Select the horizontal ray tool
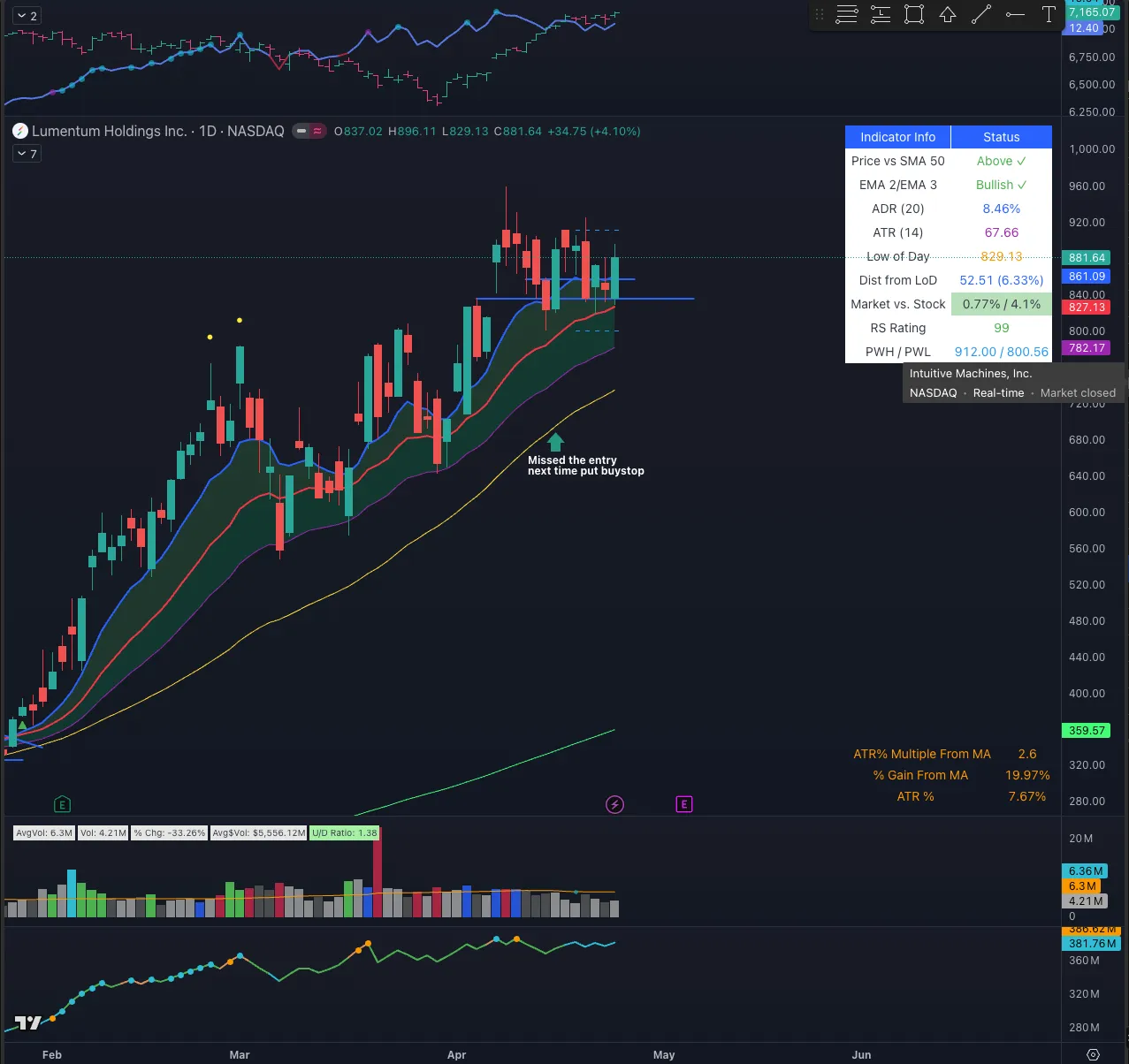Image resolution: width=1129 pixels, height=1064 pixels. pos(1015,14)
